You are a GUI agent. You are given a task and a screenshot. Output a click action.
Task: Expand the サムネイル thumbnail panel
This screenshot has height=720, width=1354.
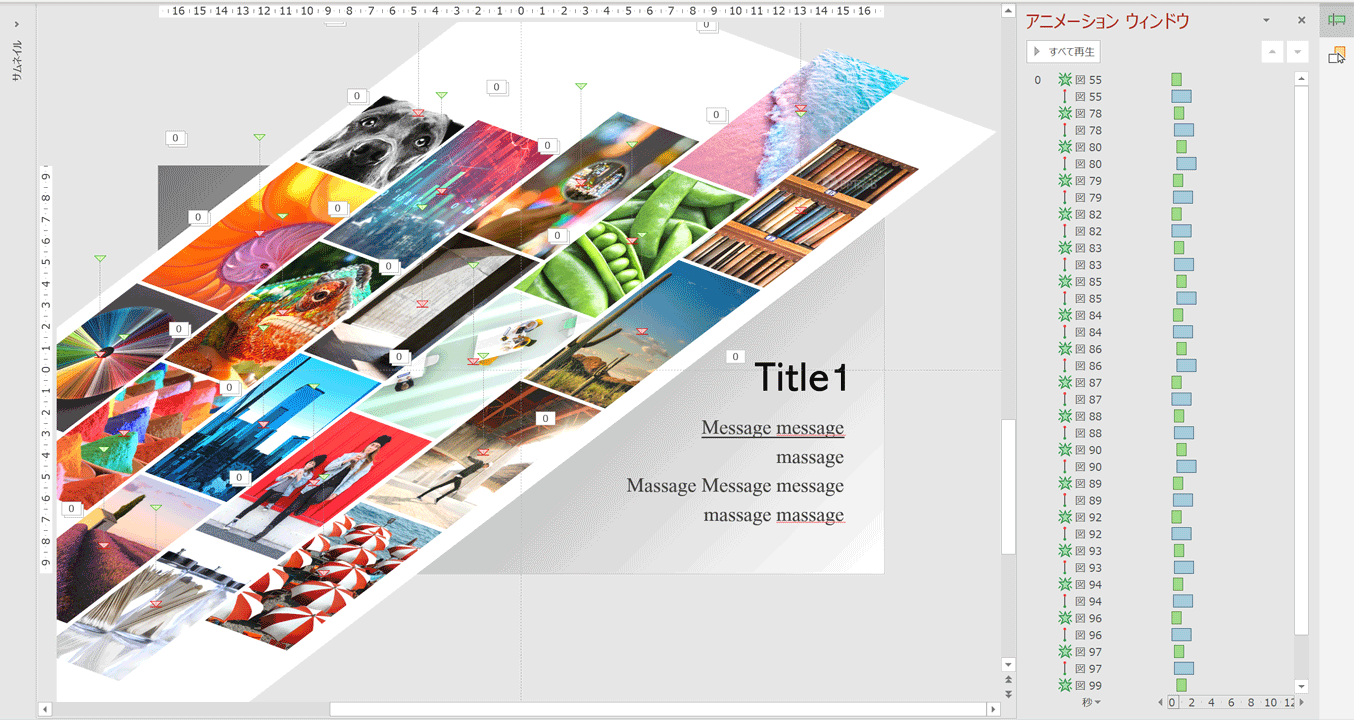(x=16, y=52)
